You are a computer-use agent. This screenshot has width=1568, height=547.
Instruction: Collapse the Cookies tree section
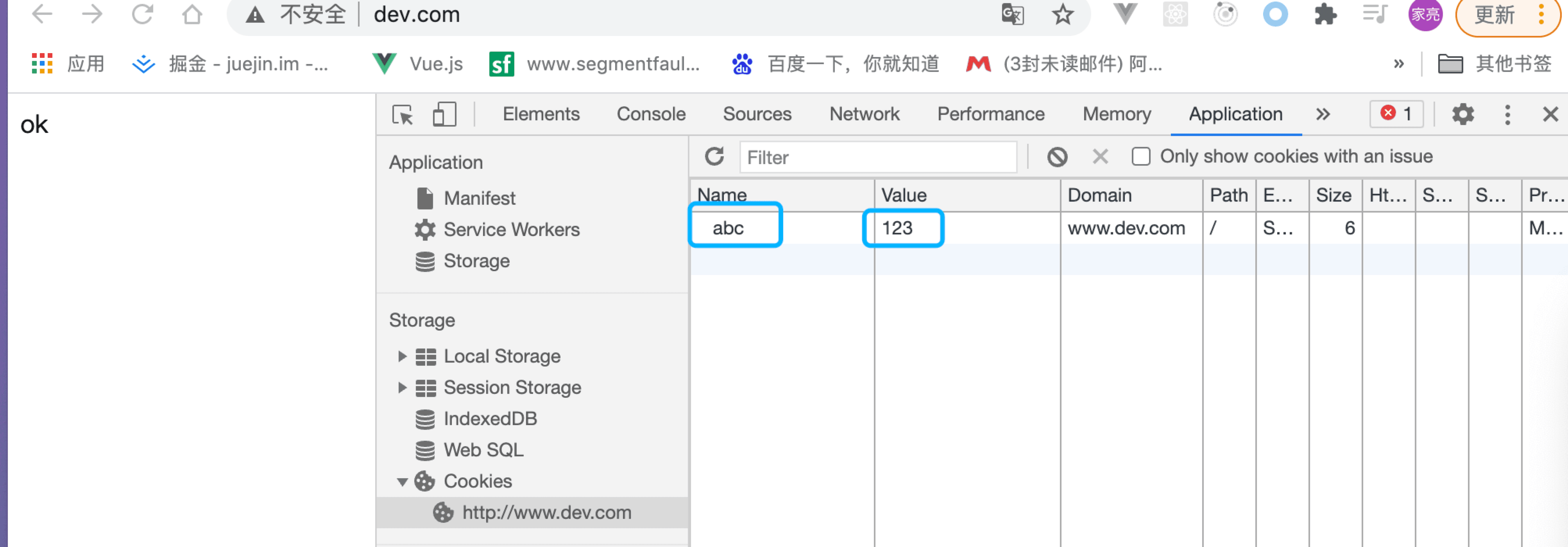402,482
